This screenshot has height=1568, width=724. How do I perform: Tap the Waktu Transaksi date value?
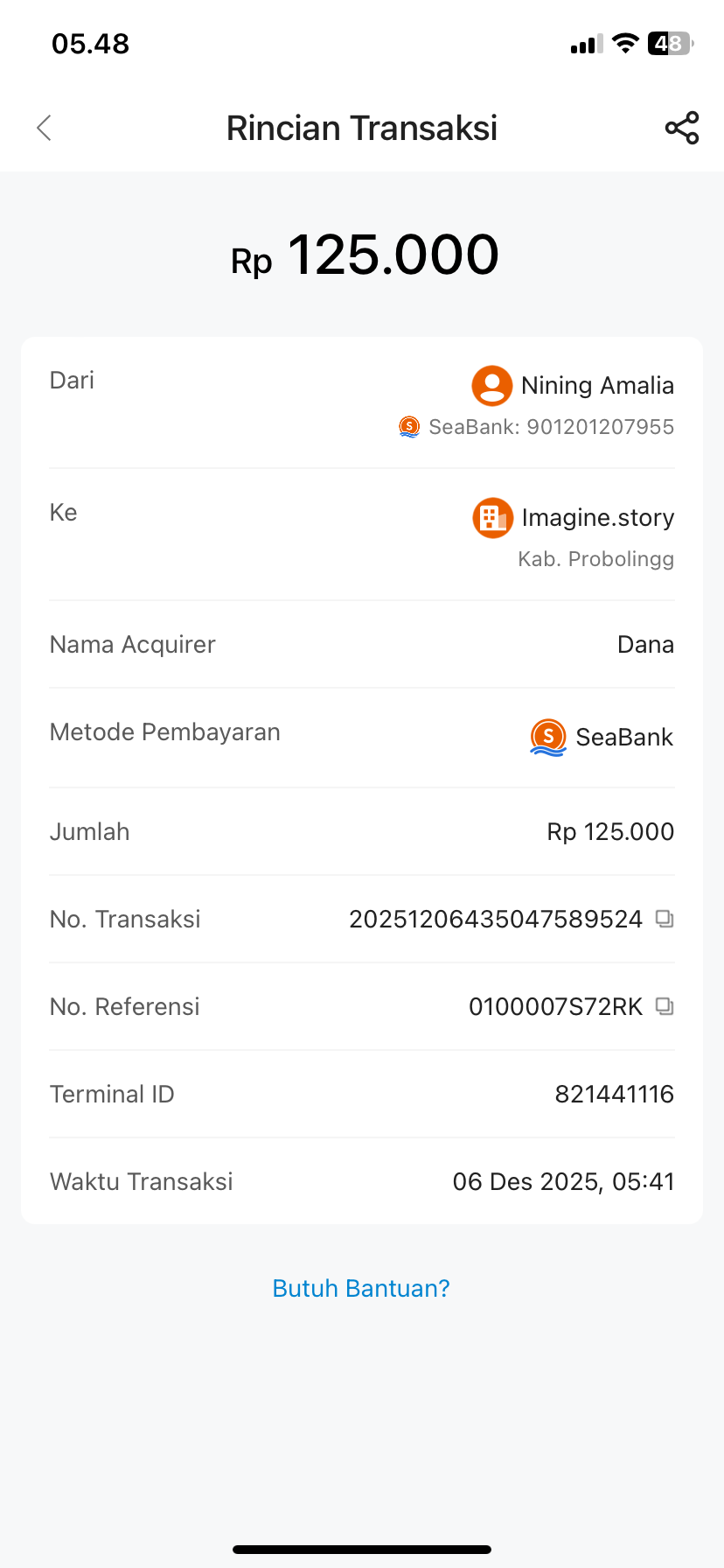[564, 1181]
